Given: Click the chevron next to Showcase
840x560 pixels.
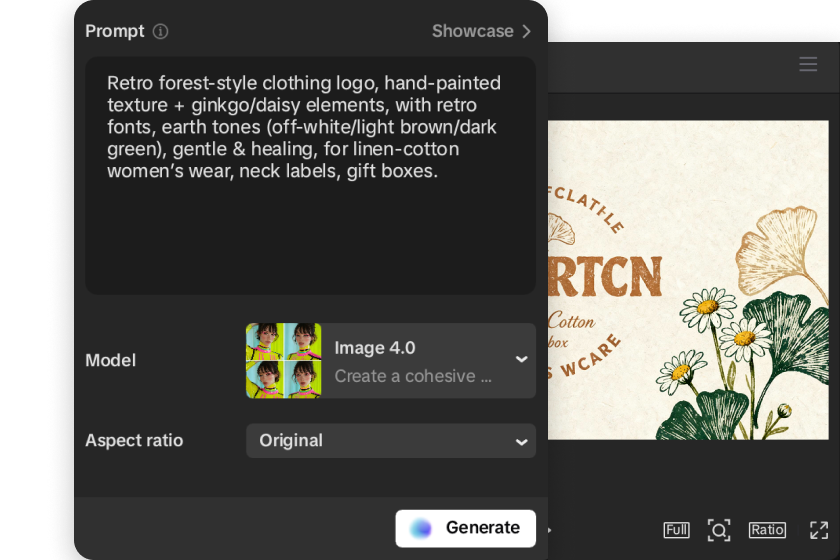Looking at the screenshot, I should point(526,31).
